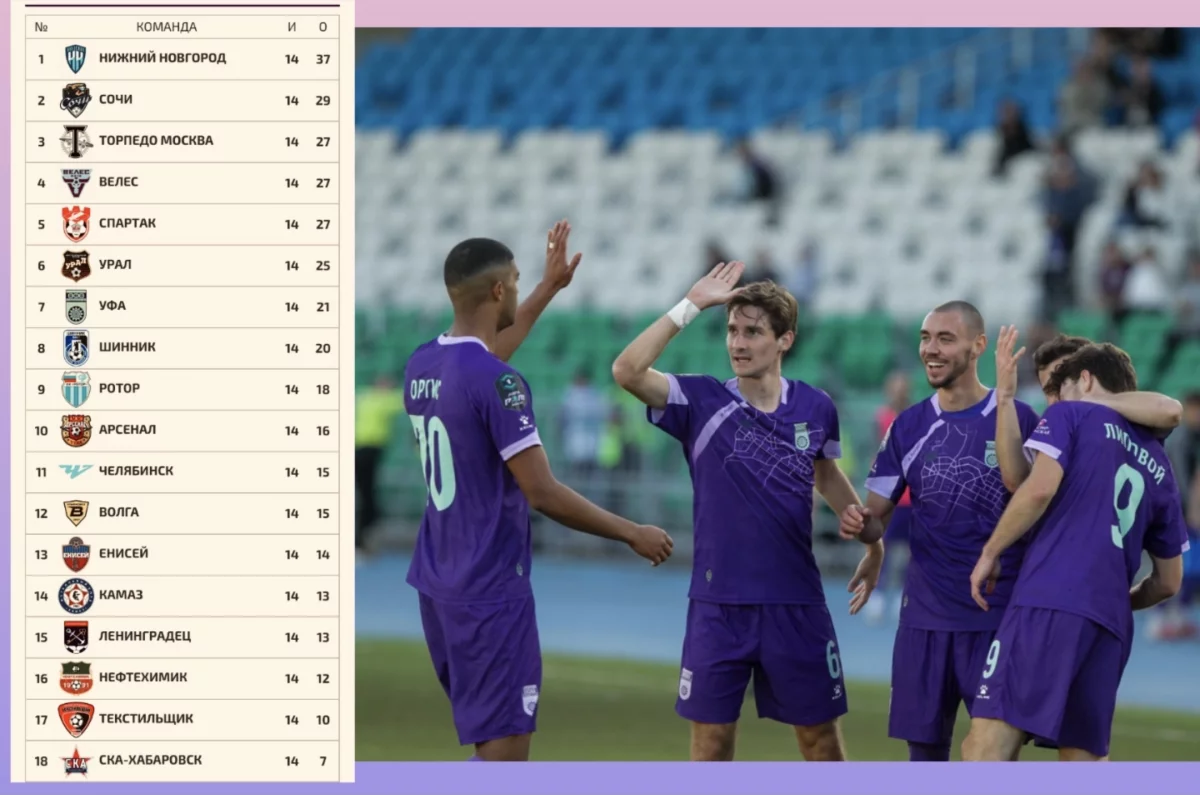Click the Текстильщик club logo
The width and height of the screenshot is (1200, 795).
click(x=75, y=719)
